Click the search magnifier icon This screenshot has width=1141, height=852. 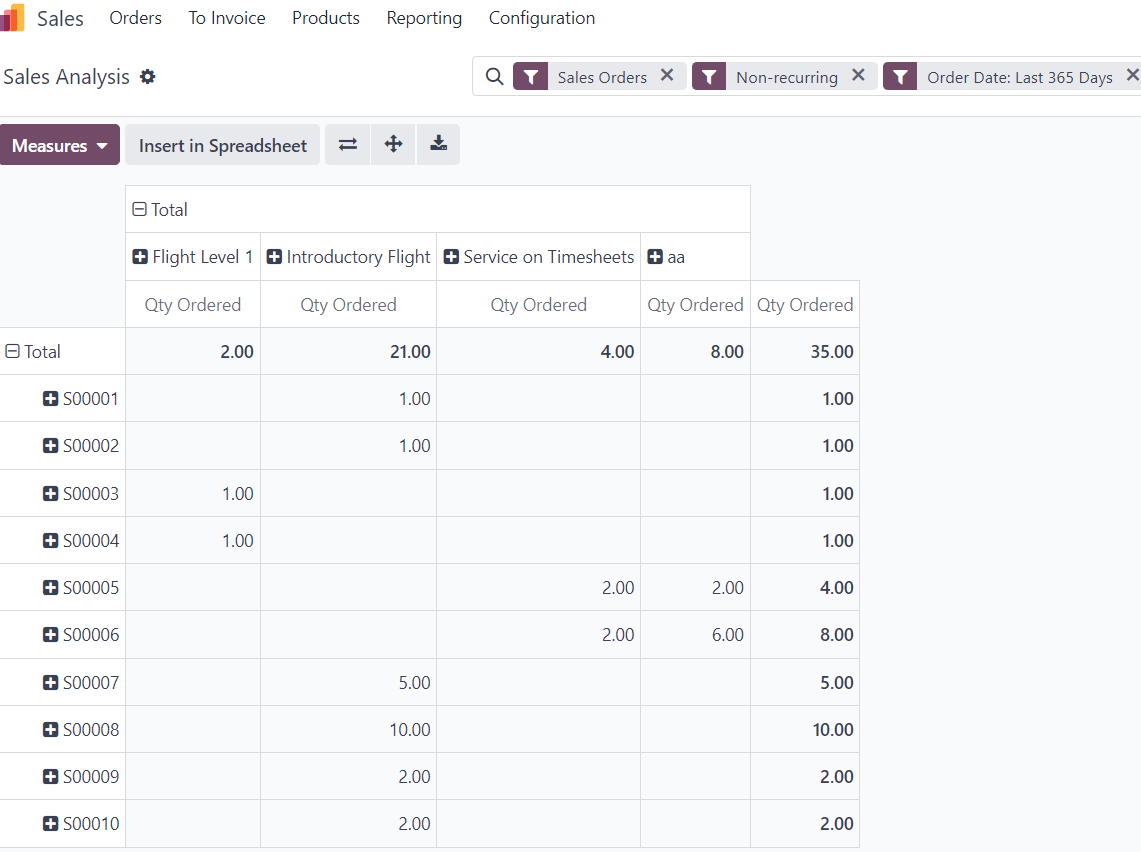click(x=494, y=76)
